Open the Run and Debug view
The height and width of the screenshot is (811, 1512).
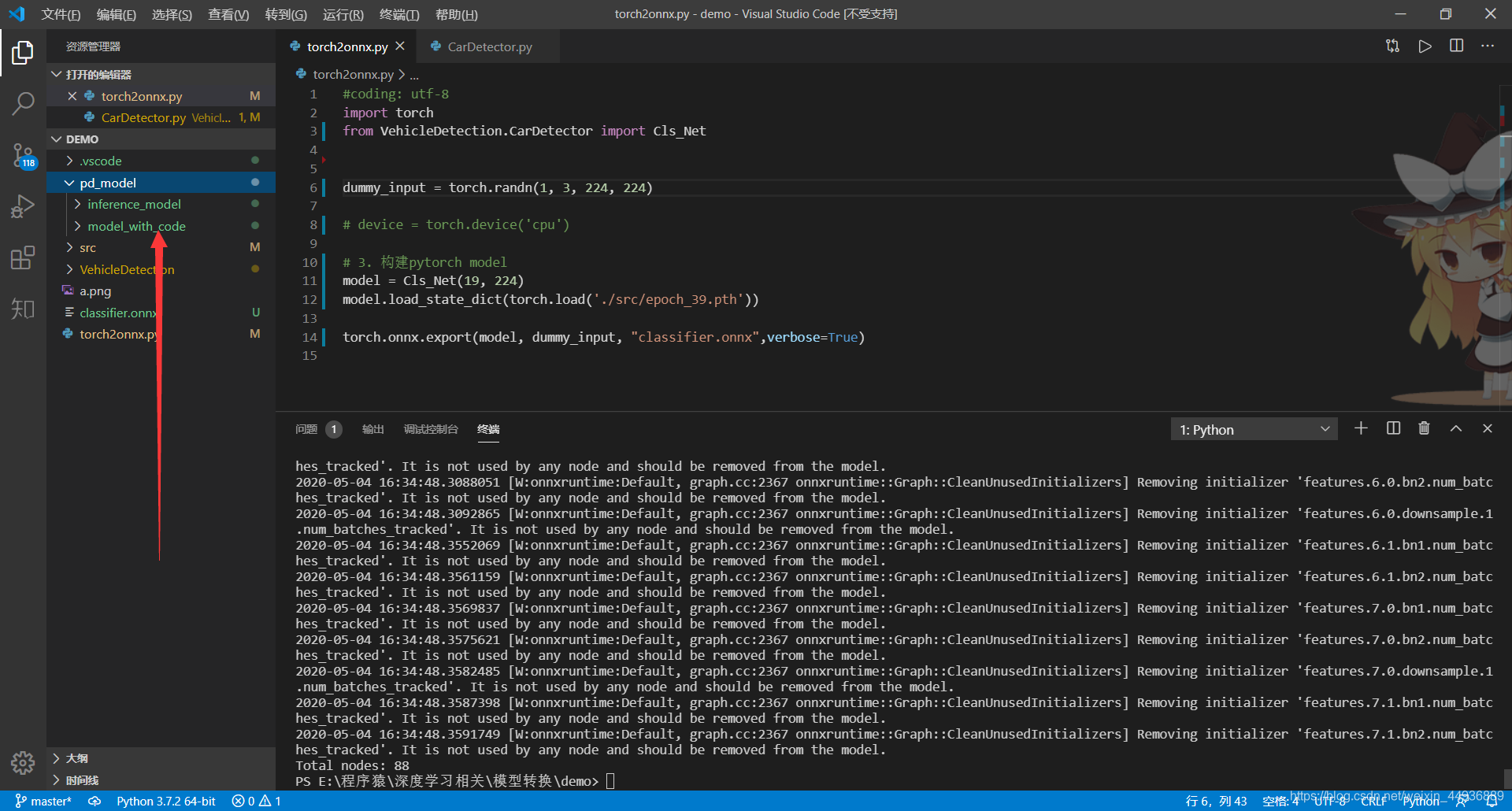(23, 206)
